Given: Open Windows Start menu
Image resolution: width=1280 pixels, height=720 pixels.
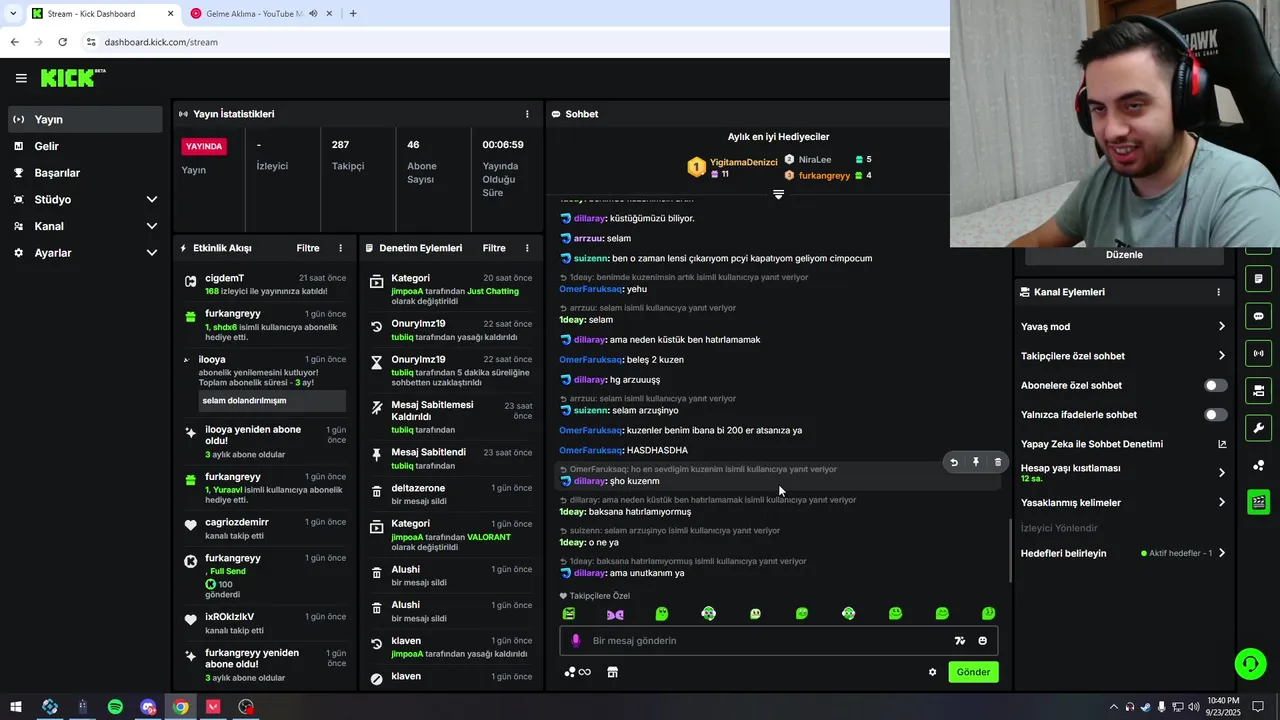Looking at the screenshot, I should click(x=16, y=707).
